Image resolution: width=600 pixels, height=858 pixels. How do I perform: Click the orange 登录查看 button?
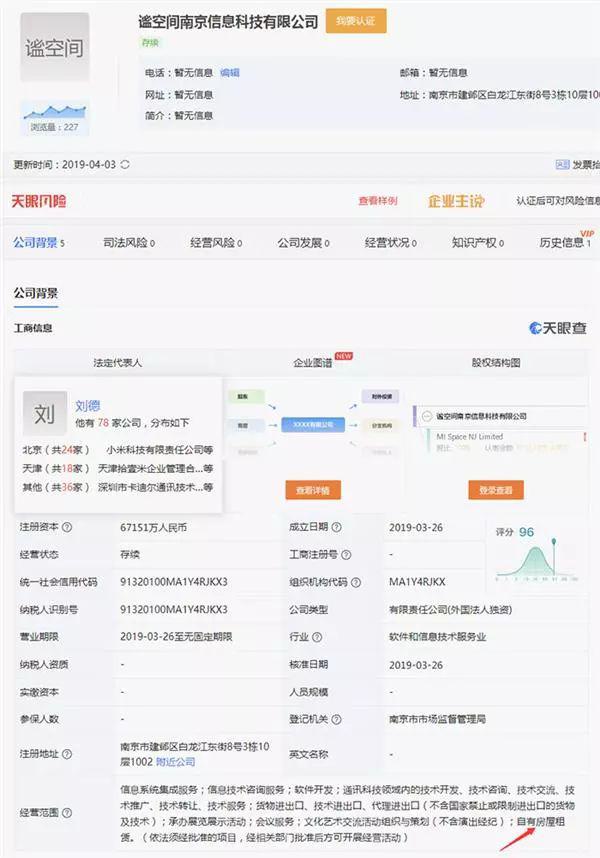tap(496, 490)
